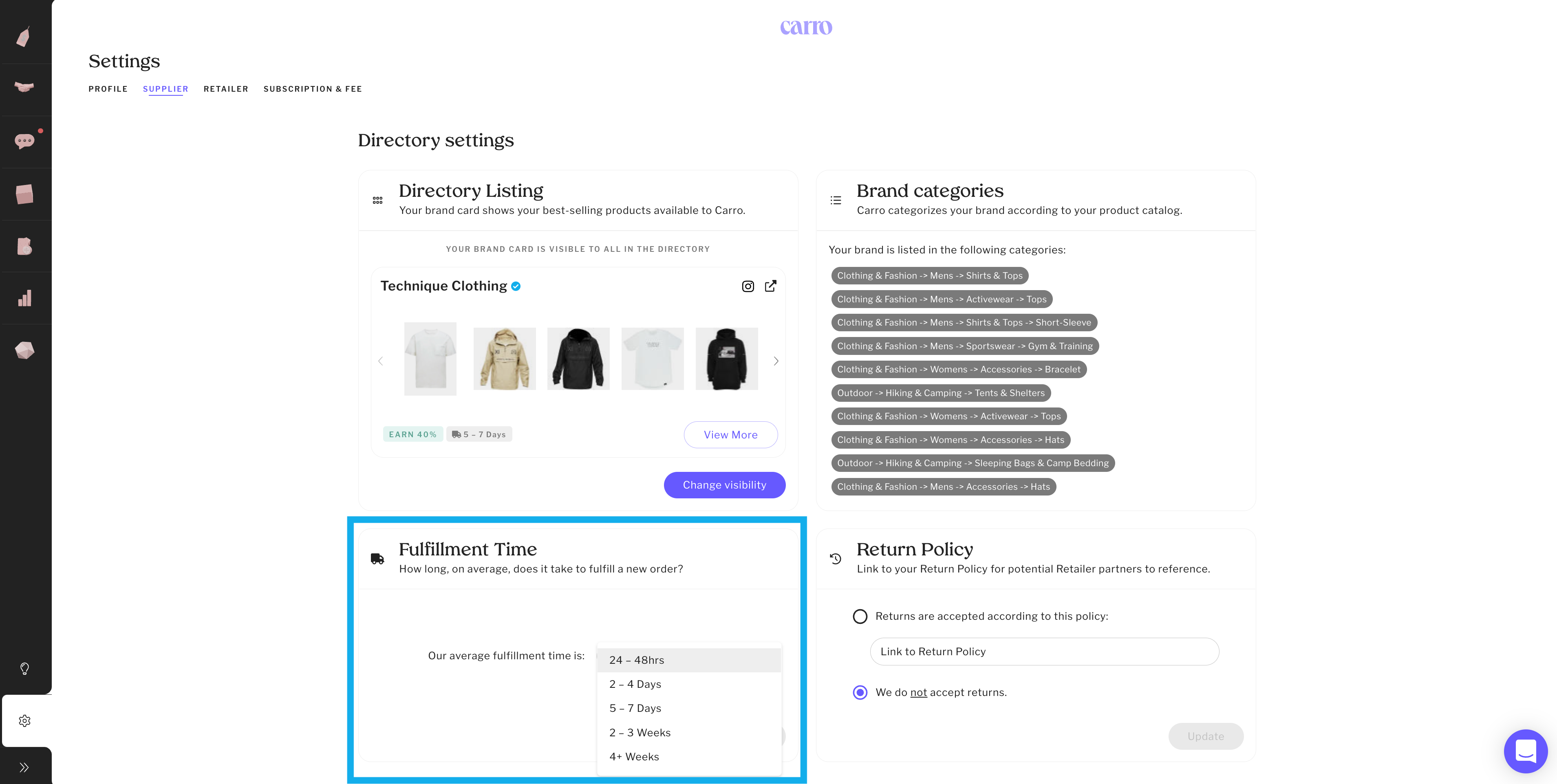Open the messages chat bubble sidebar icon
This screenshot has width=1557, height=784.
[24, 141]
